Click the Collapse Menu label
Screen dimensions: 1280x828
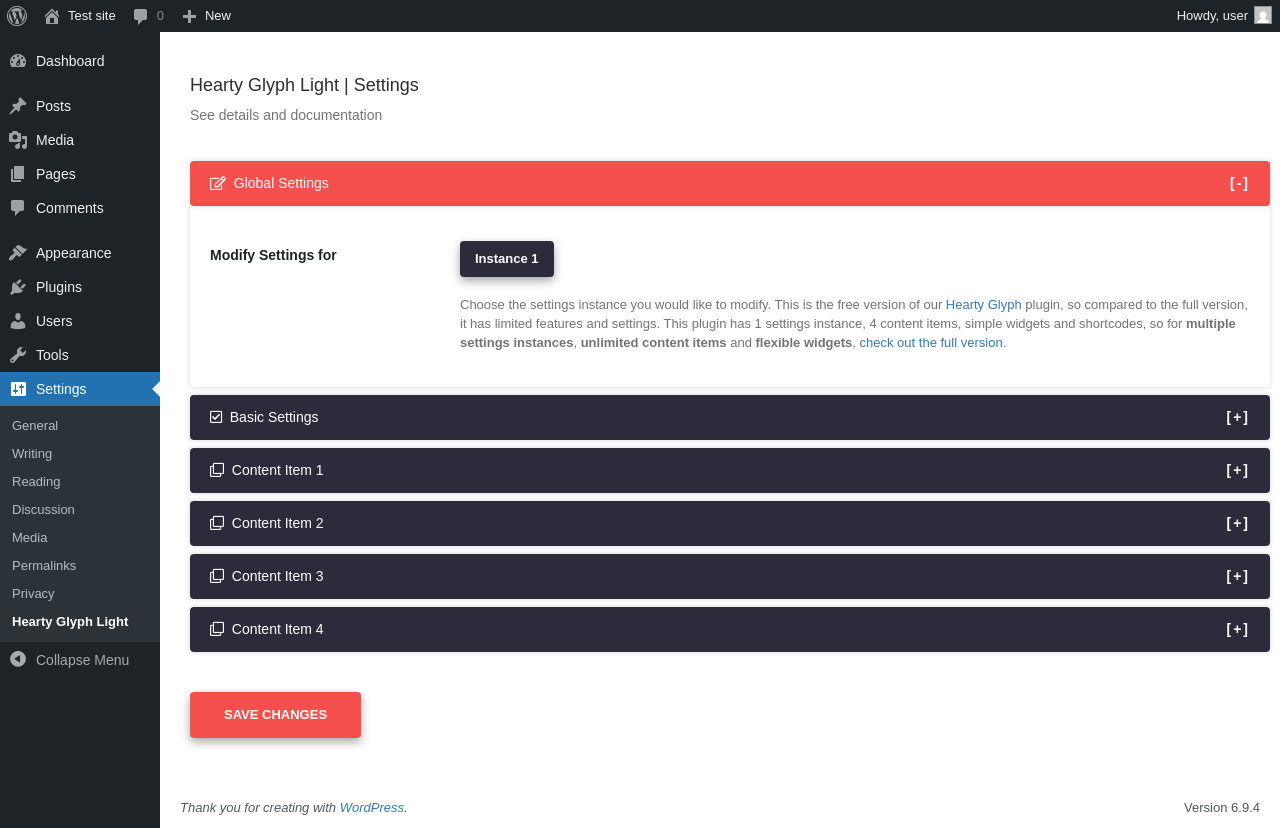pos(82,660)
